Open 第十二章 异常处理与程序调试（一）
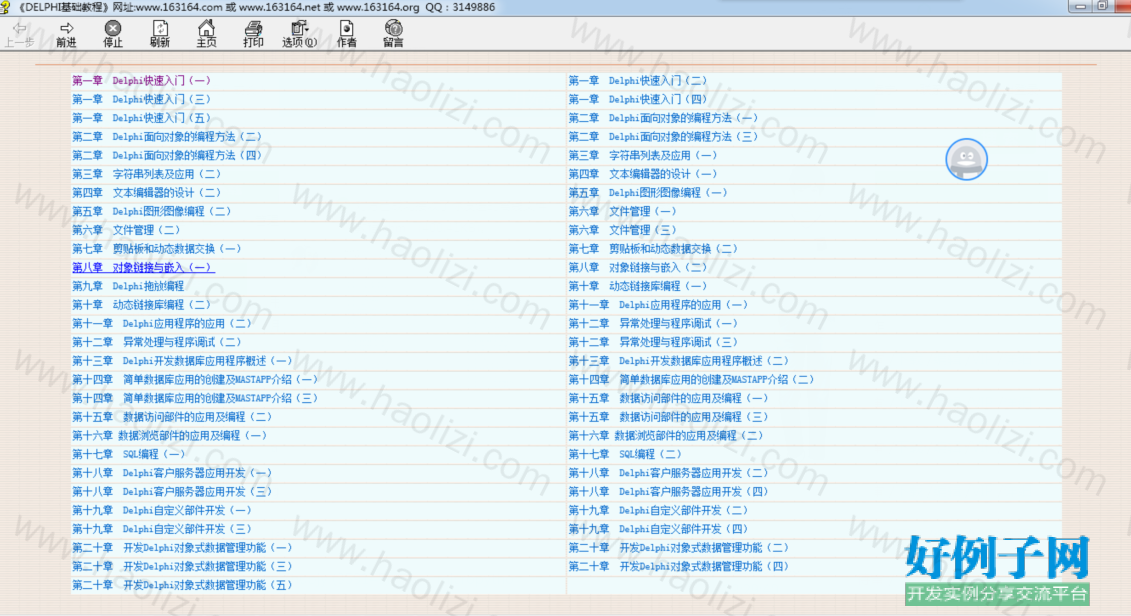 (x=653, y=324)
